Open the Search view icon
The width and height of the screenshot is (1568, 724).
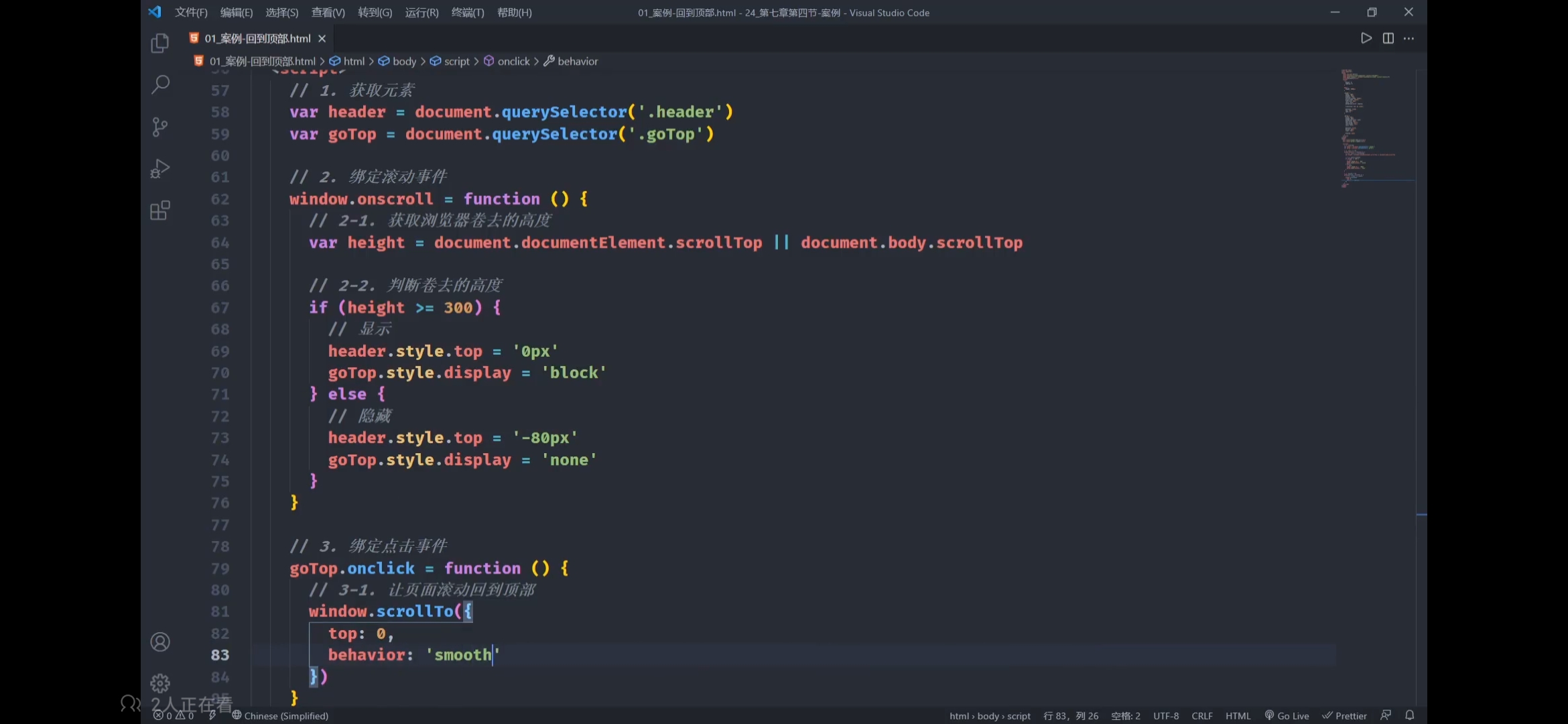pyautogui.click(x=159, y=84)
